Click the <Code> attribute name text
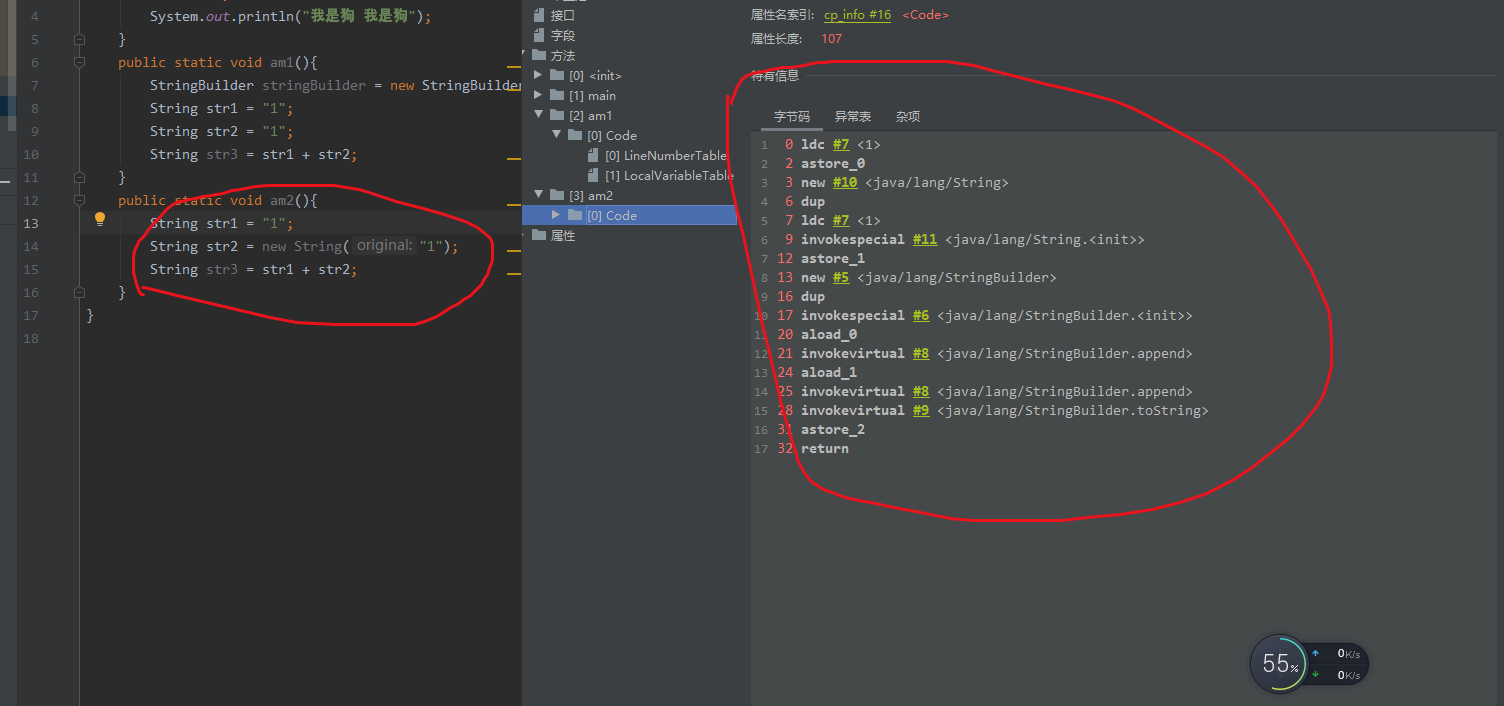The width and height of the screenshot is (1504, 706). (925, 15)
